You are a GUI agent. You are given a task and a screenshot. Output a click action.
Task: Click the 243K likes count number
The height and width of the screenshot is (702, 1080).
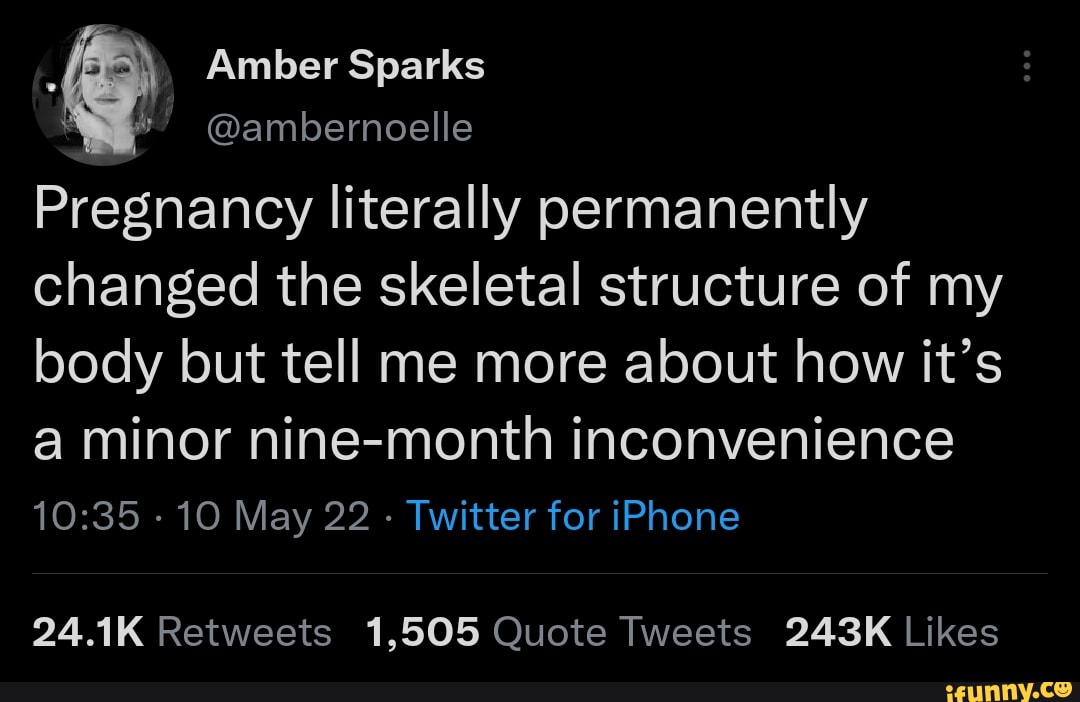838,632
